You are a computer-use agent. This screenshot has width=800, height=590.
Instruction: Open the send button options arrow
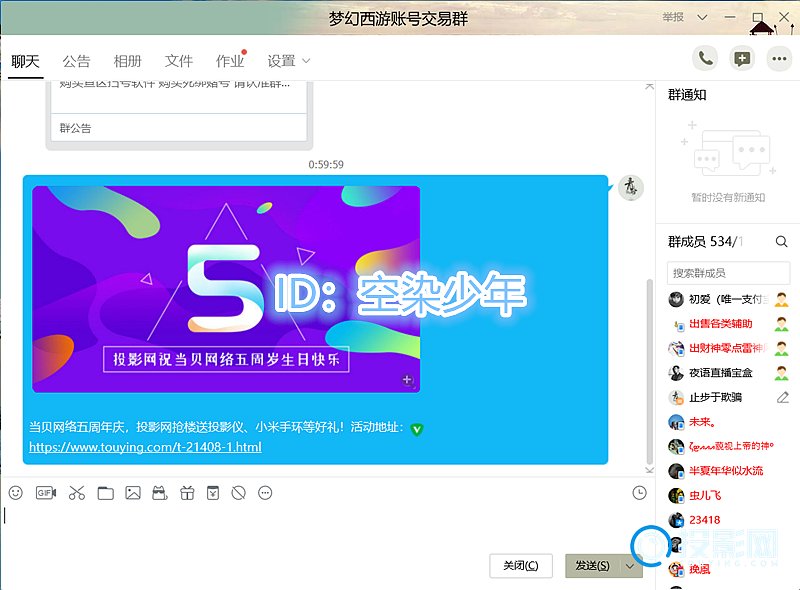(630, 566)
